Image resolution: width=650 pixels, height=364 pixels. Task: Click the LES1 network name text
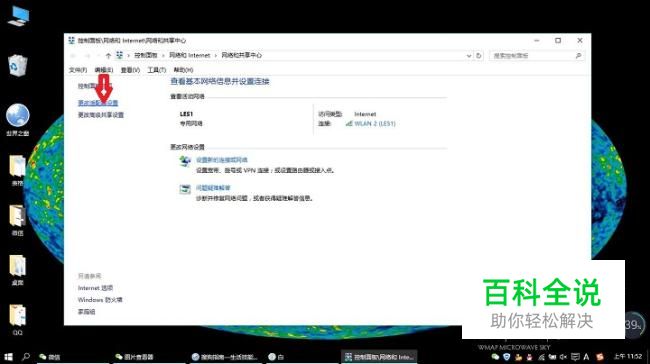[186, 114]
